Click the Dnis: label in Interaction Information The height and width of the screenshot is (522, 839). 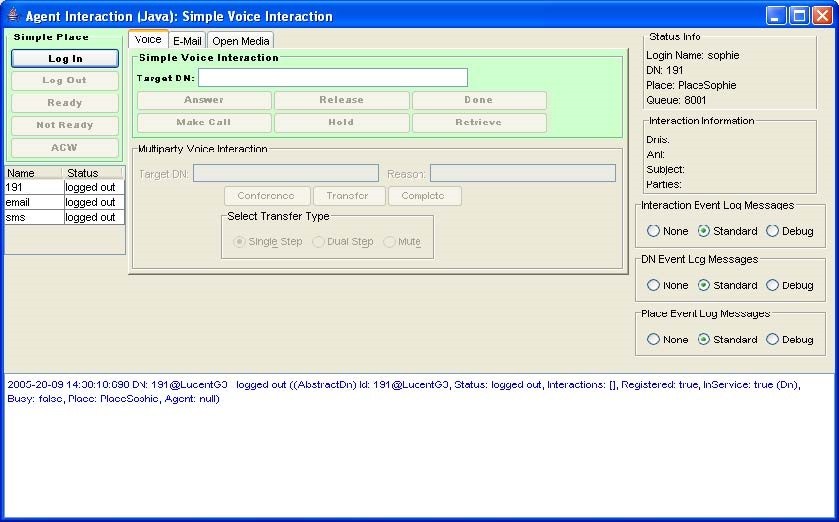coord(658,140)
